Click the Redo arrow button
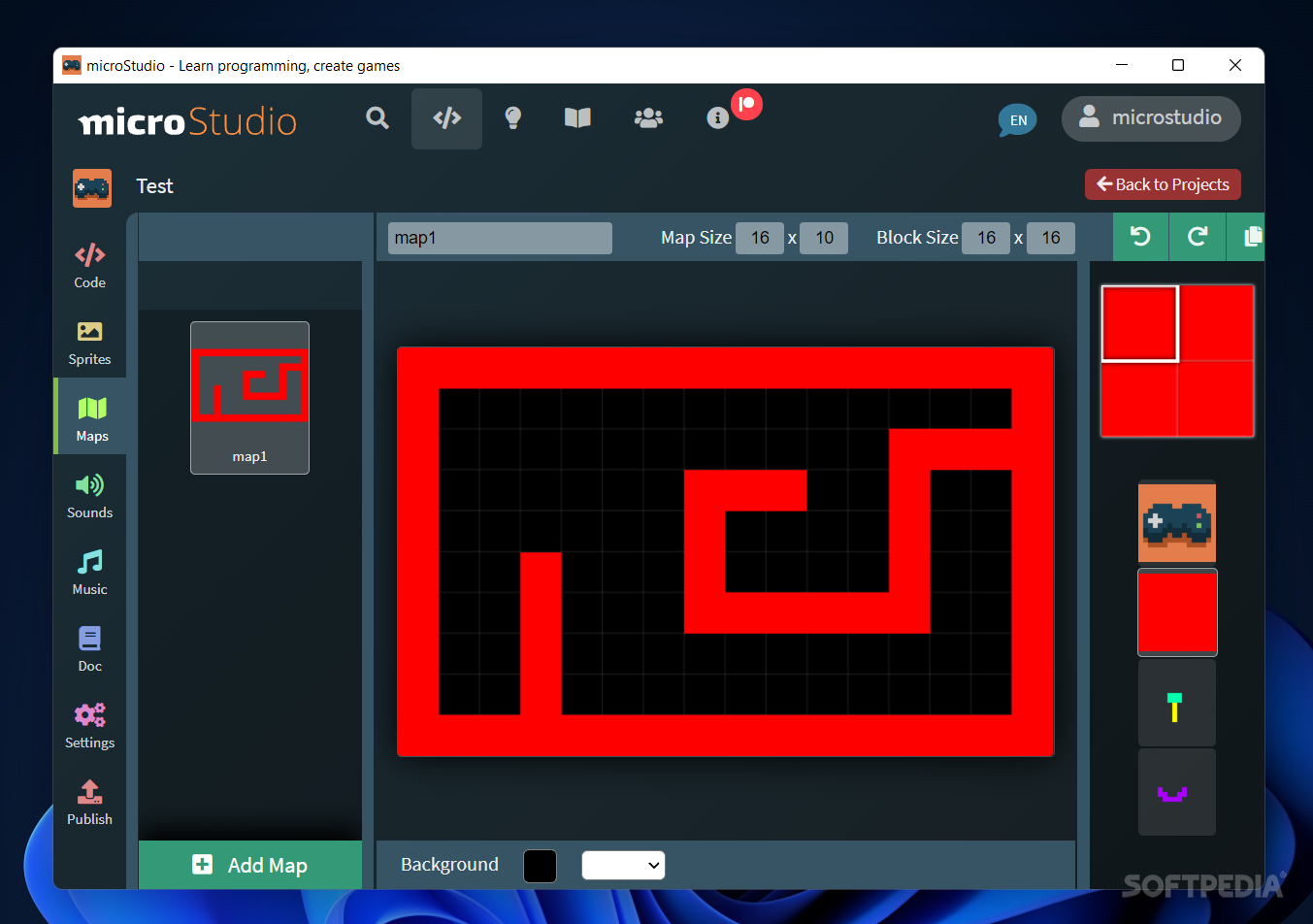1313x924 pixels. tap(1198, 237)
